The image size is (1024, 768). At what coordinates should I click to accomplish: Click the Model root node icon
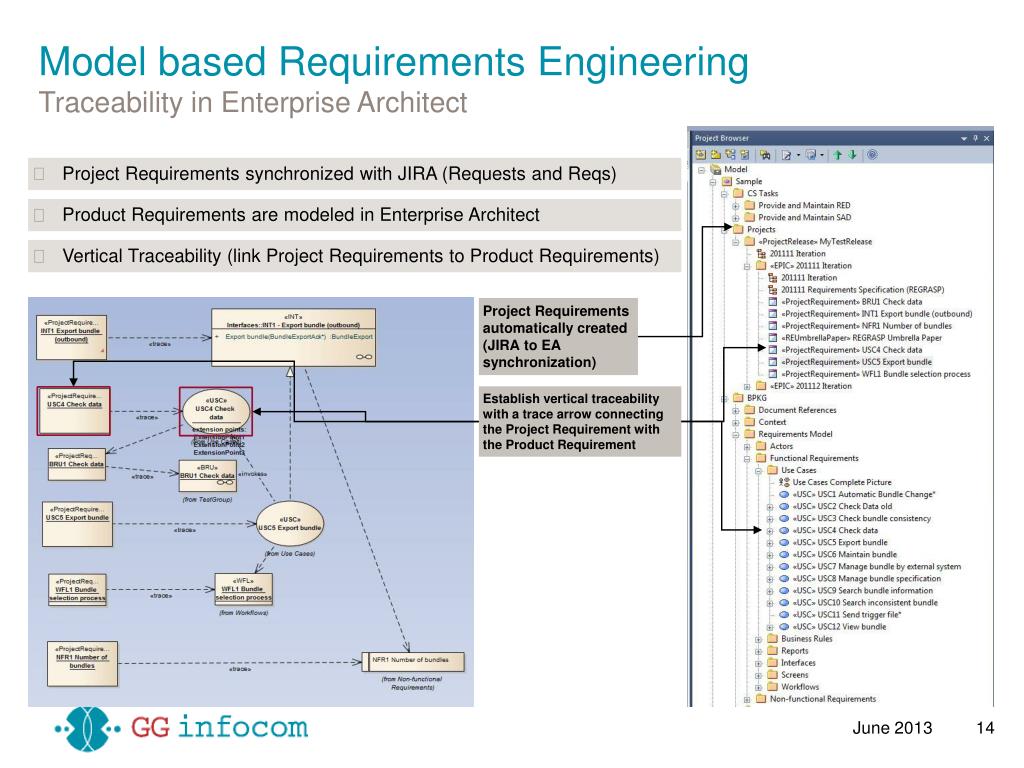coord(715,169)
